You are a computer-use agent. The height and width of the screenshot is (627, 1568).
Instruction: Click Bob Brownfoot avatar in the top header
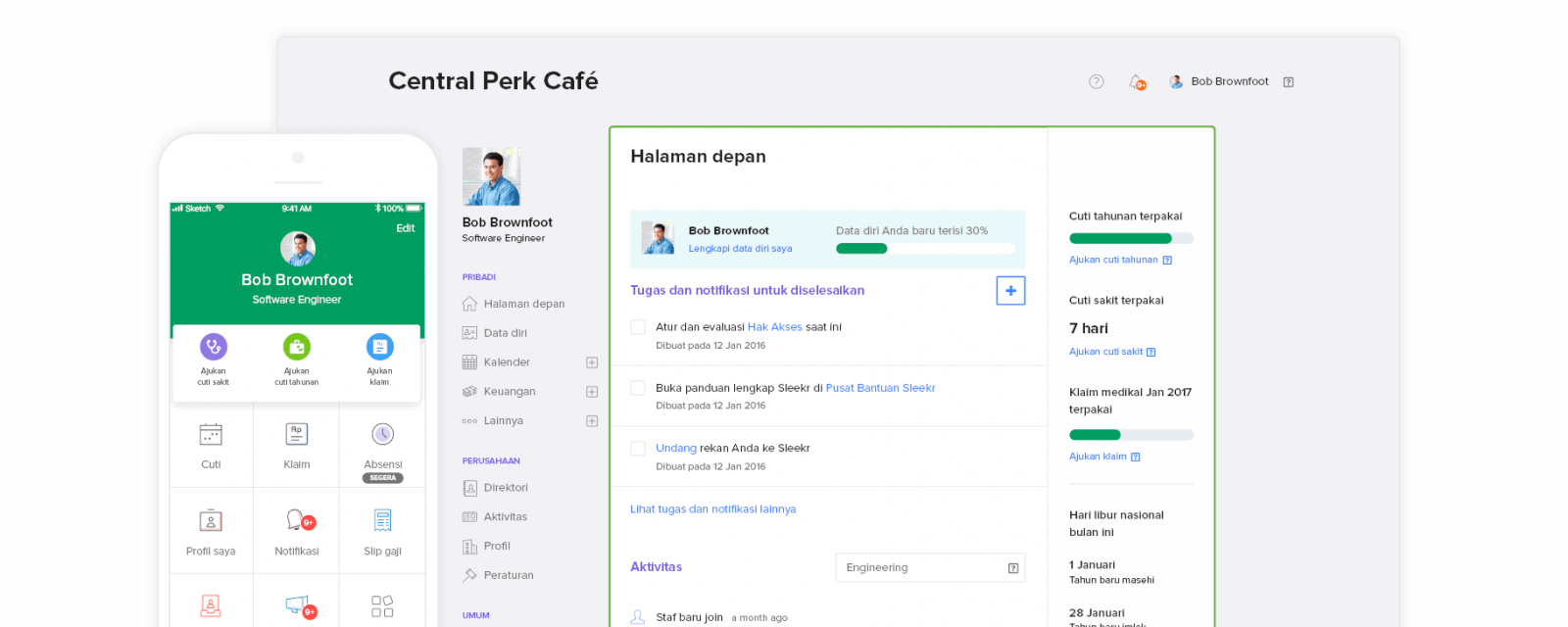tap(1176, 81)
